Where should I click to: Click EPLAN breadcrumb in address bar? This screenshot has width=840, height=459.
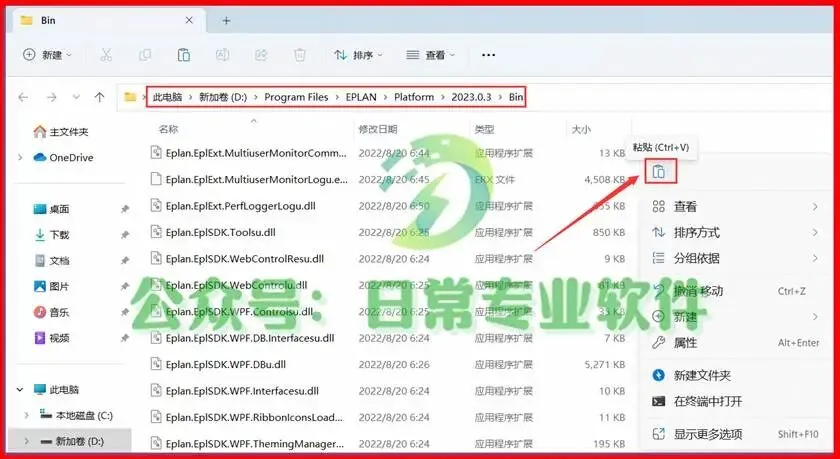pyautogui.click(x=361, y=97)
